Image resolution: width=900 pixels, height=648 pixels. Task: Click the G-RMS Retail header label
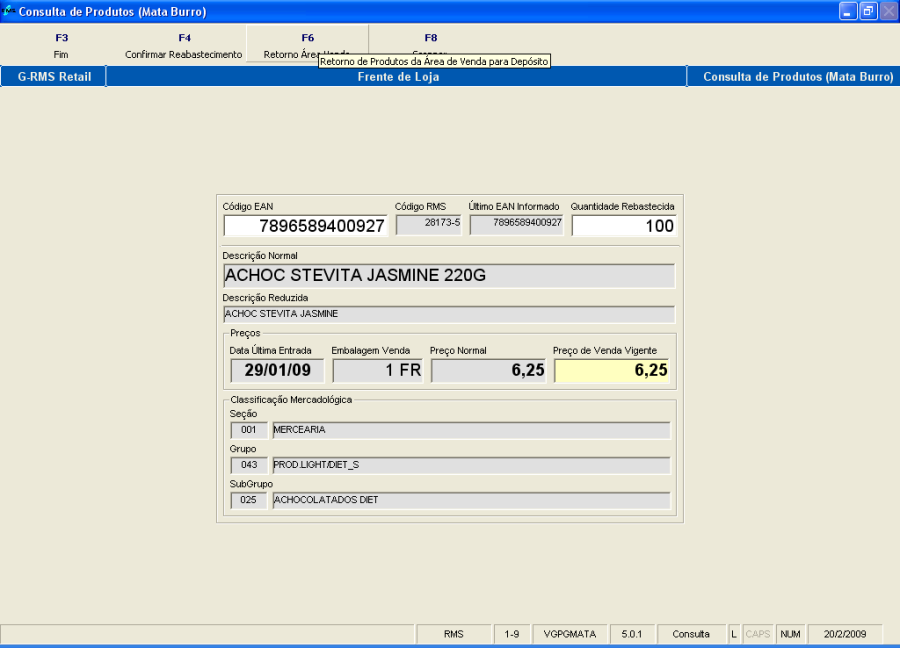pos(54,77)
